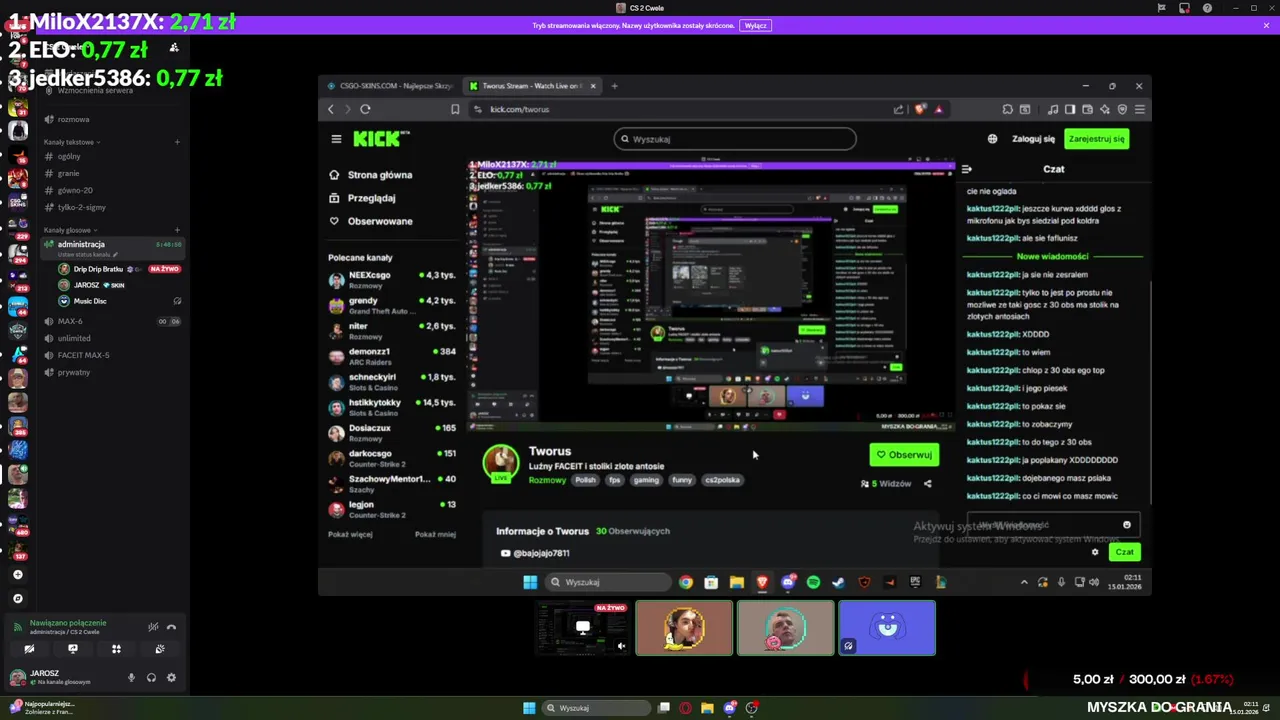The image size is (1280, 720).
Task: Open Brave Shields icon in address bar
Action: pos(921,109)
